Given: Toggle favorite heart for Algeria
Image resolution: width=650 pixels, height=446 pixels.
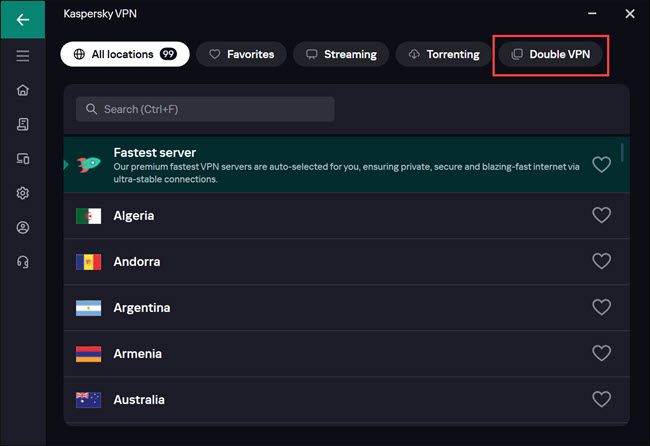Looking at the screenshot, I should coord(601,216).
